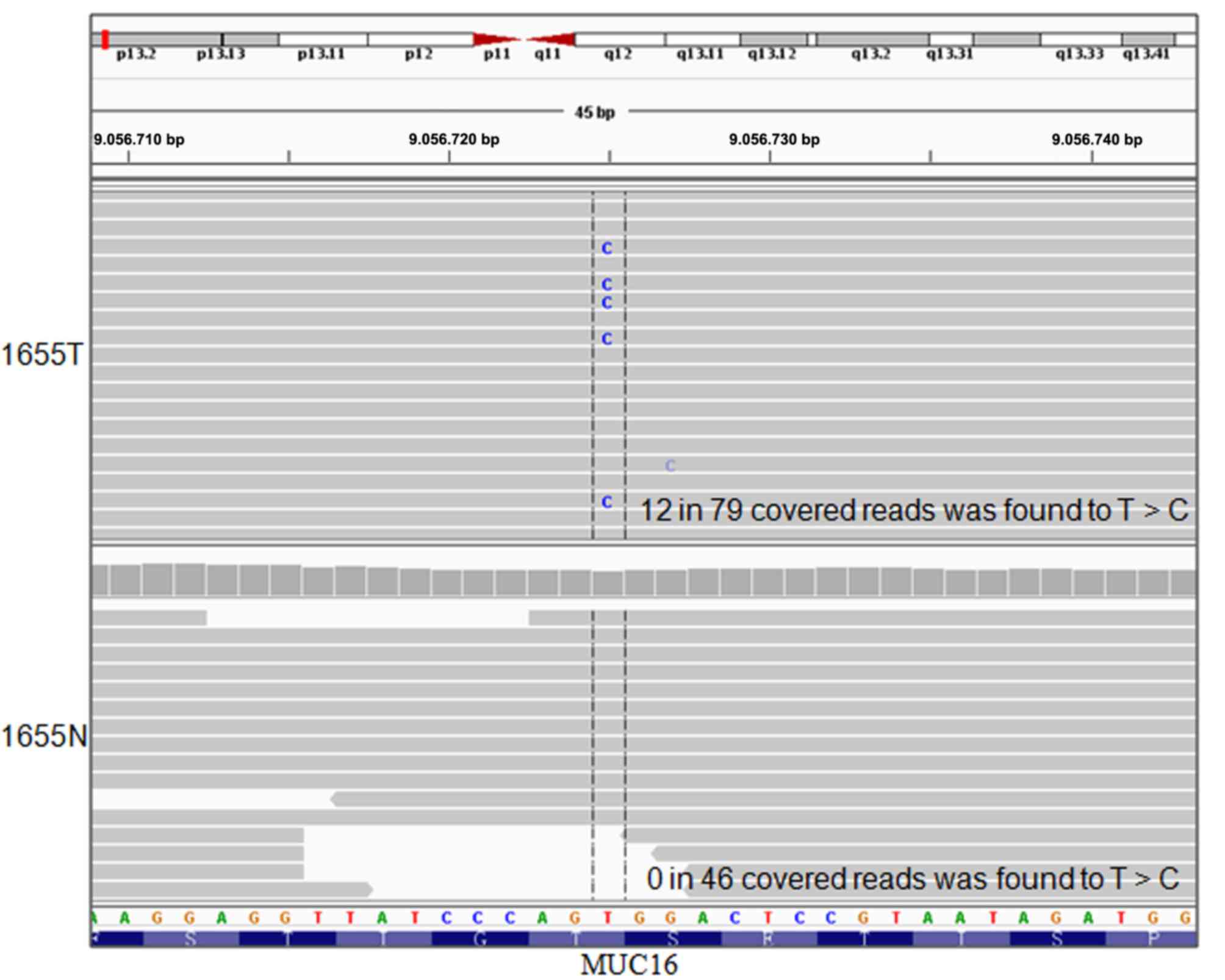
Task: Click the 9.056.720 bp ruler label
Action: tap(454, 140)
